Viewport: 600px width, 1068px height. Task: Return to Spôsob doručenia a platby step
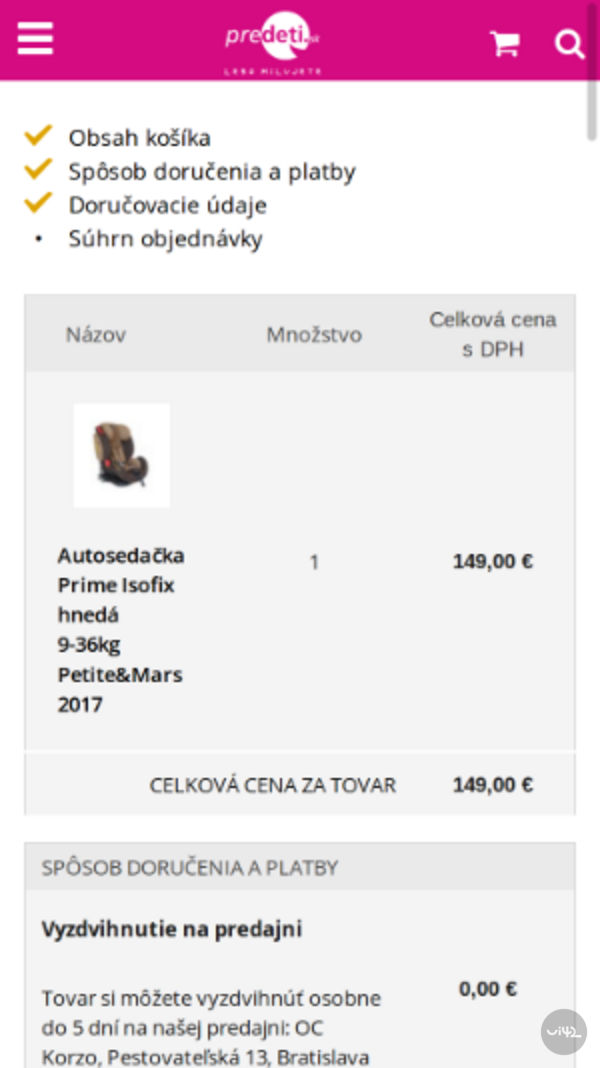[x=211, y=171]
